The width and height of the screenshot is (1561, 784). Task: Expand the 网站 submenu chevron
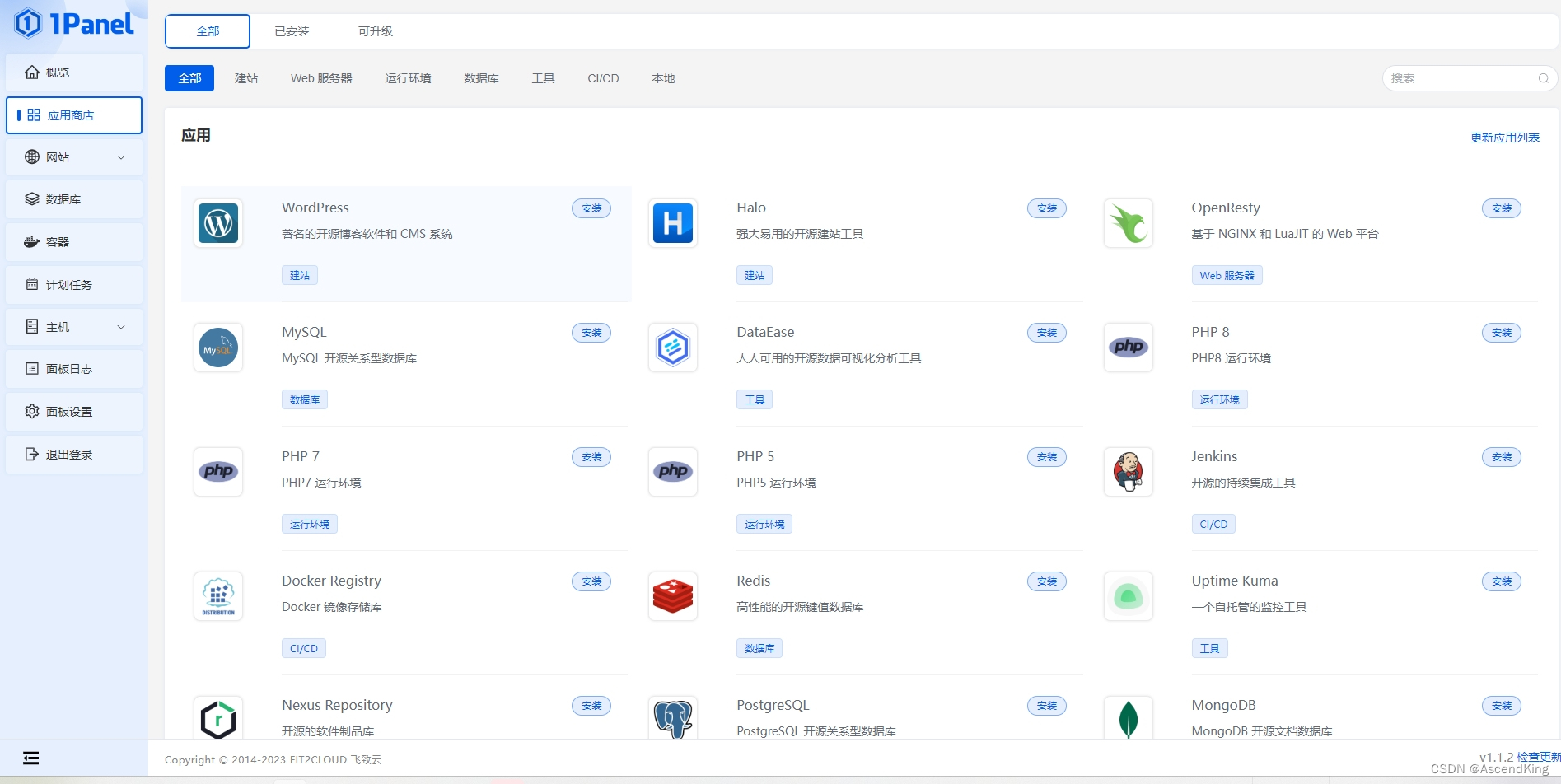tap(121, 157)
